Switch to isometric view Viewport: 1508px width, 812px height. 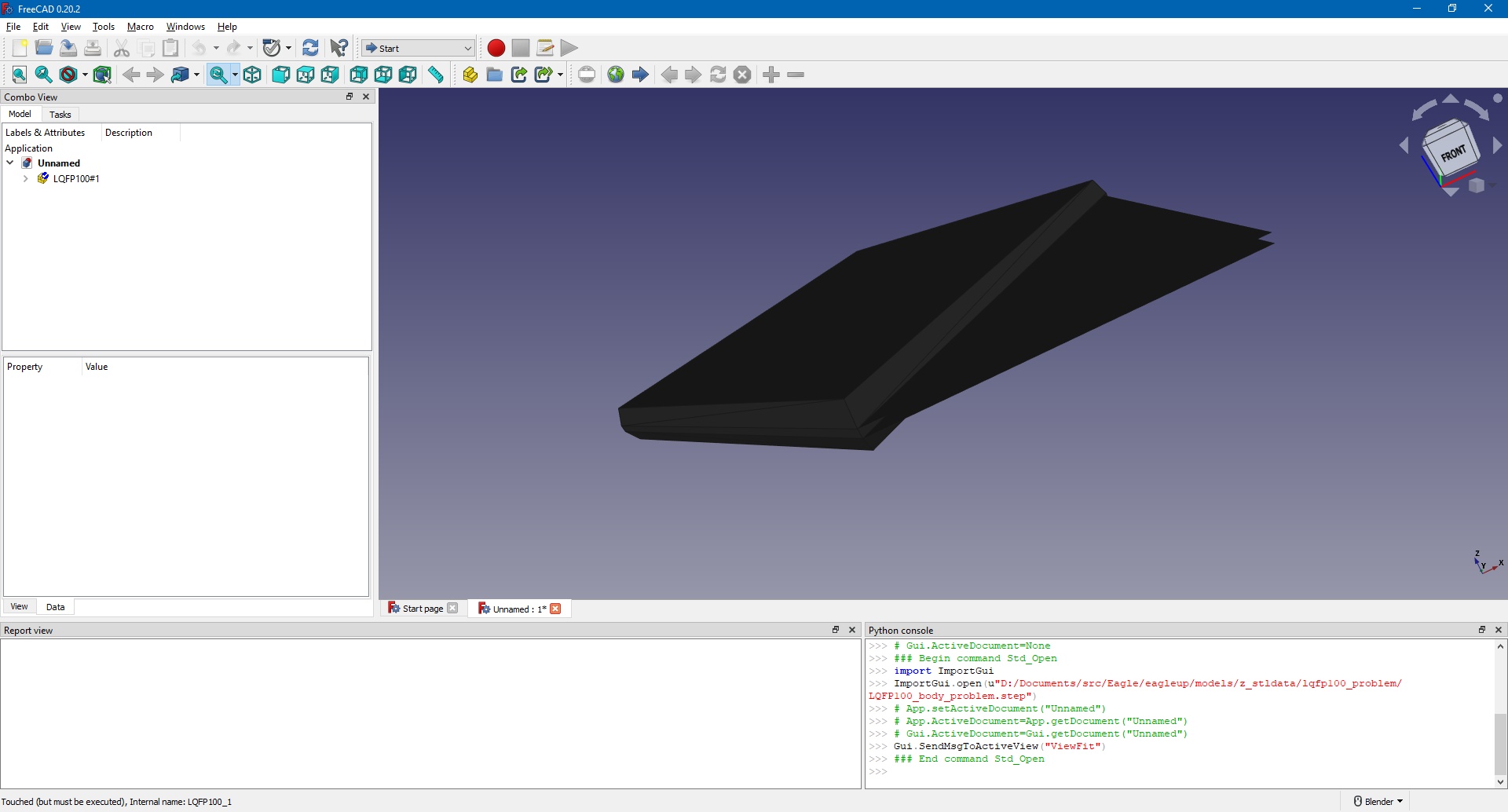252,75
